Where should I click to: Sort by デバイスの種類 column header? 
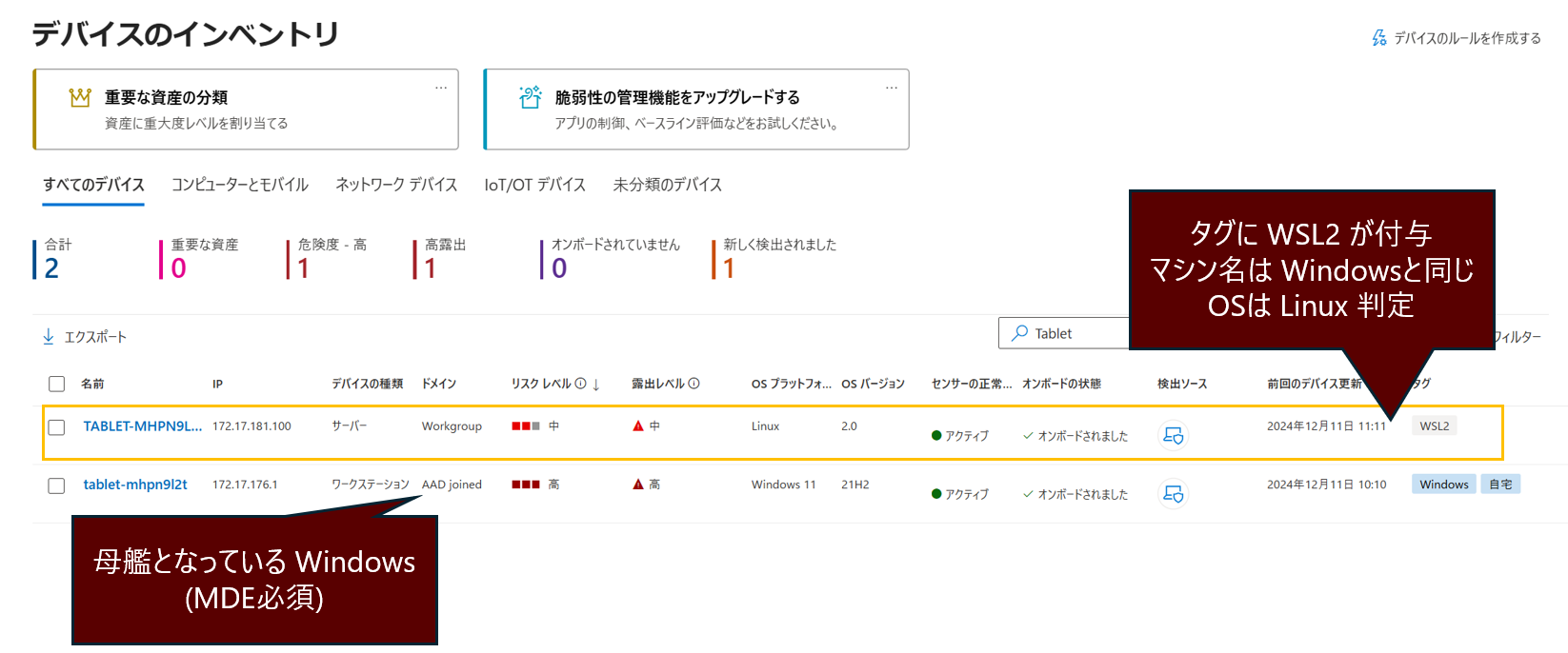coord(367,384)
